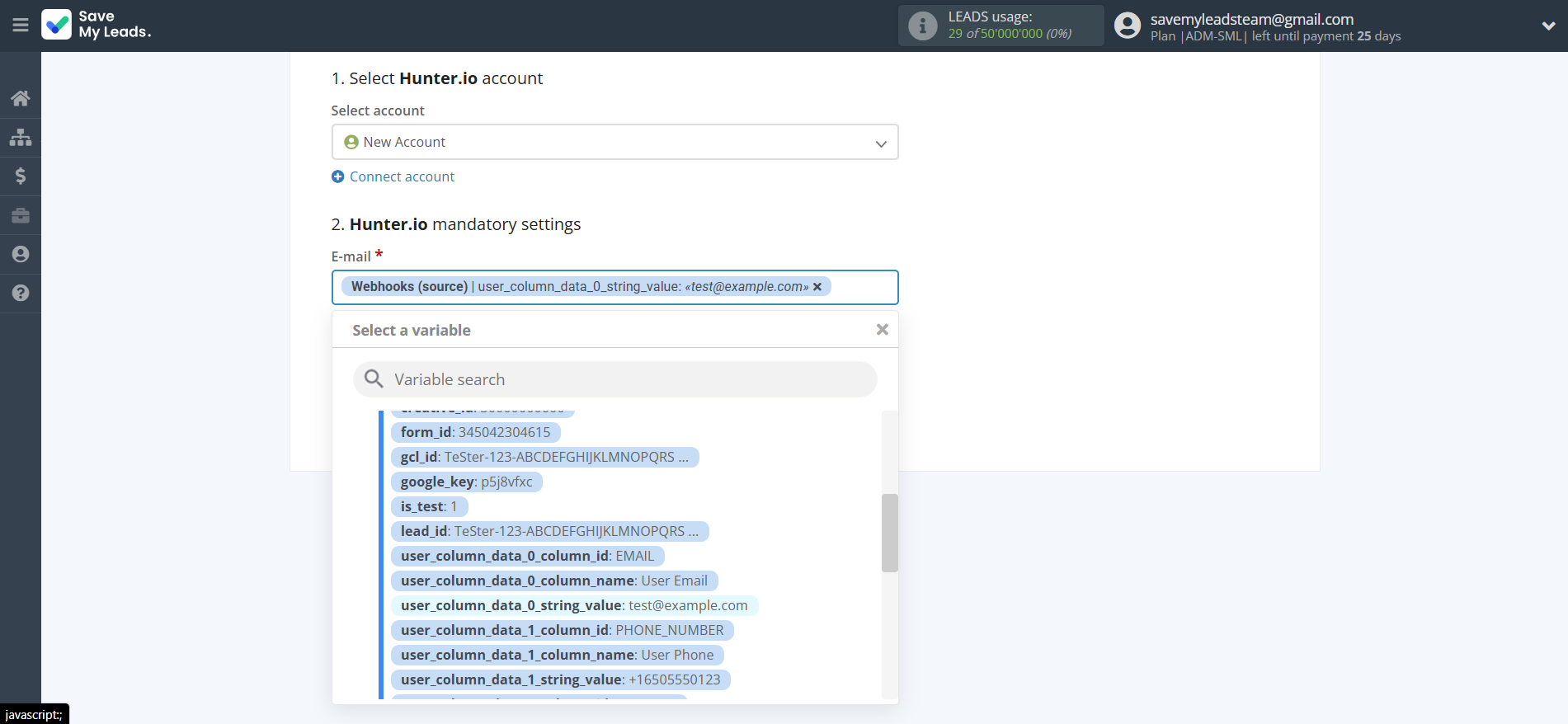The width and height of the screenshot is (1568, 724).
Task: Select the form_id variable
Action: pyautogui.click(x=475, y=432)
